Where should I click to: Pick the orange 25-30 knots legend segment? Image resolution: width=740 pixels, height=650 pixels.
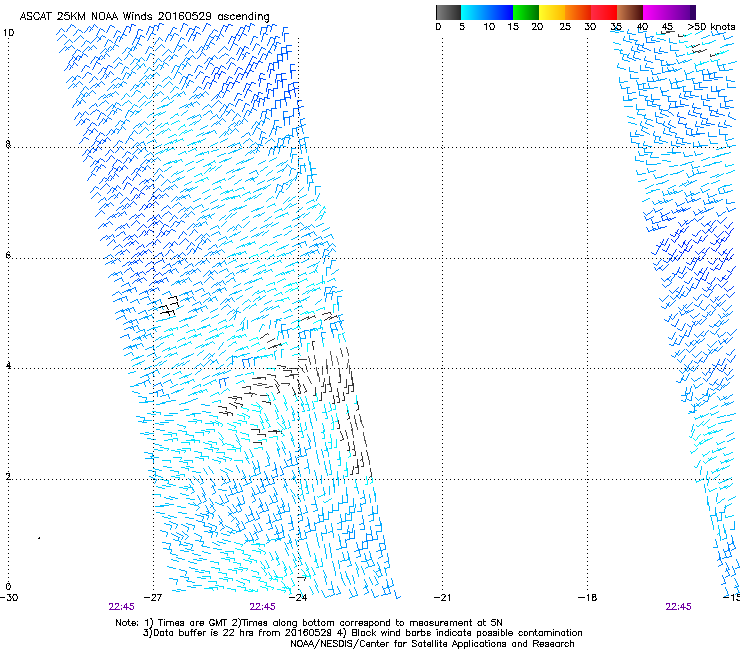click(578, 12)
